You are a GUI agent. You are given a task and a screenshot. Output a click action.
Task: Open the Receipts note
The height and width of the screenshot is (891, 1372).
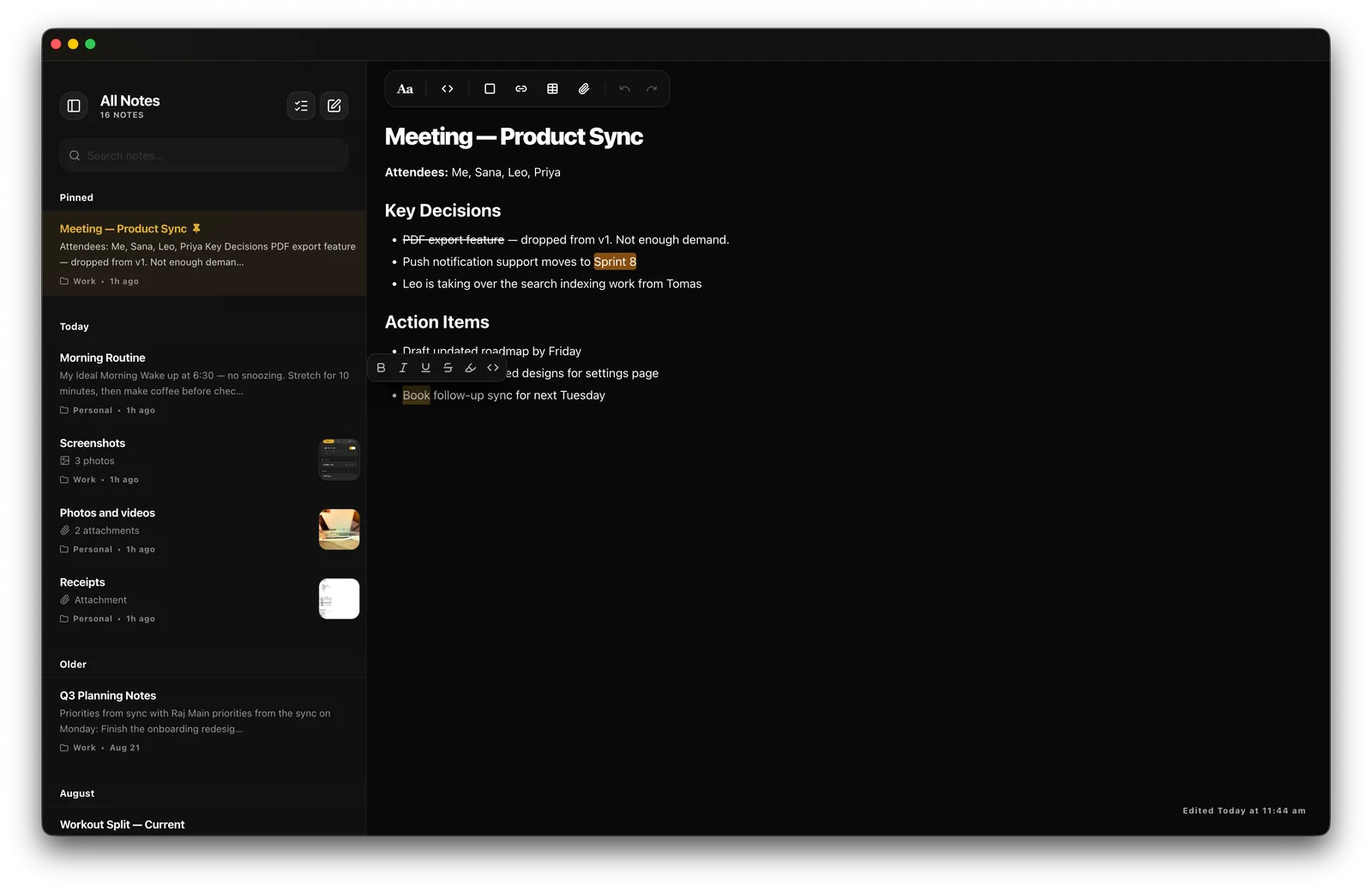click(x=204, y=599)
